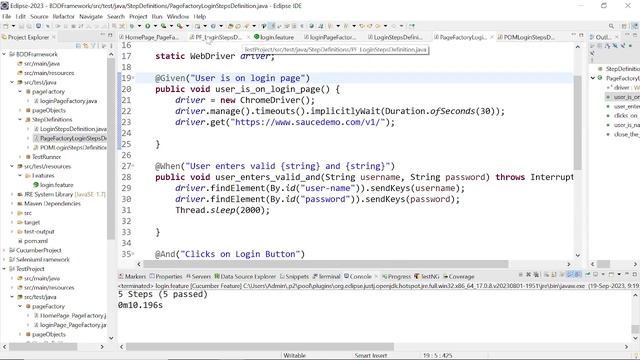Click Collapse All in Project Explorer toolbar
Screen dimensions: 640x360
click(x=78, y=46)
